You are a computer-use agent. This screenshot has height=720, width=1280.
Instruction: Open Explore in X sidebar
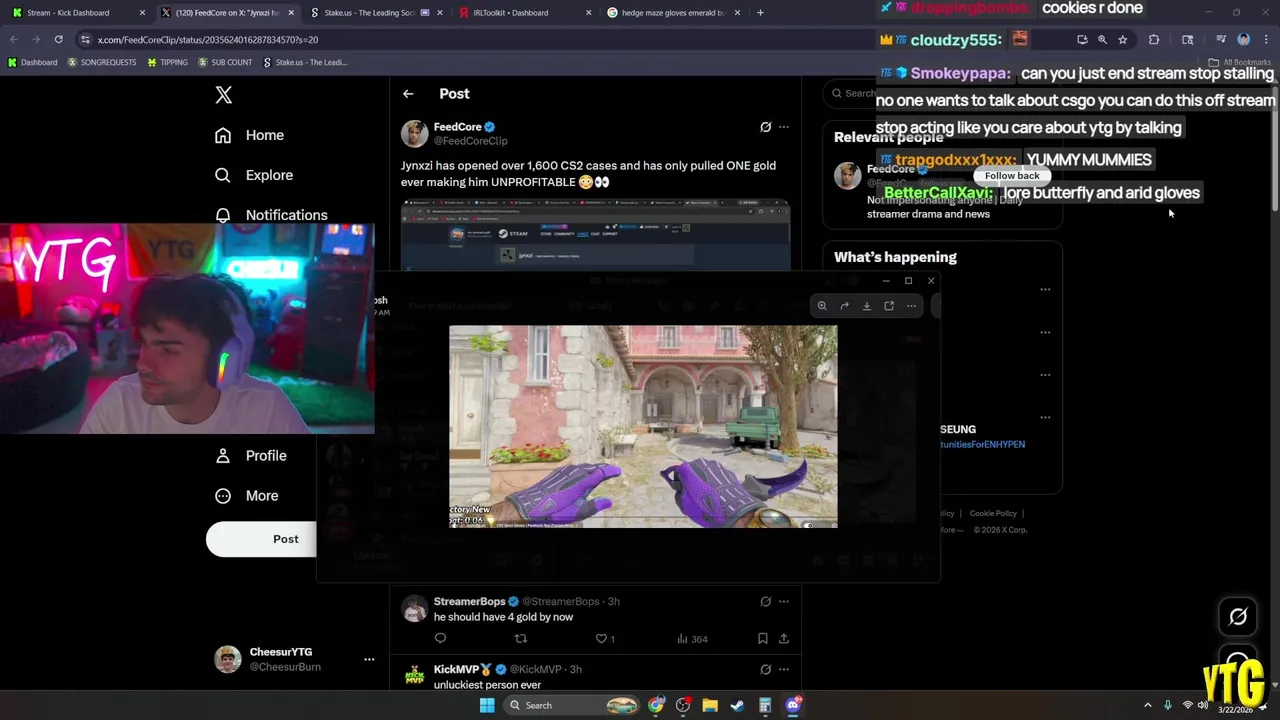pyautogui.click(x=253, y=175)
